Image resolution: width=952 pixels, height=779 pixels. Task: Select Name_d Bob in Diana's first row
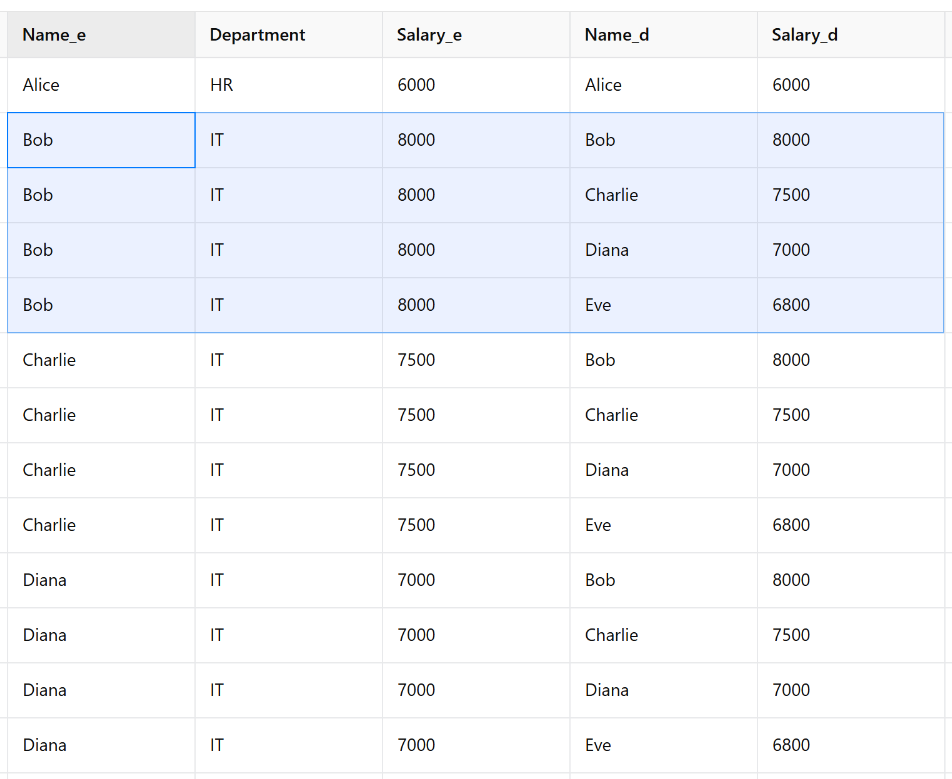tap(664, 580)
